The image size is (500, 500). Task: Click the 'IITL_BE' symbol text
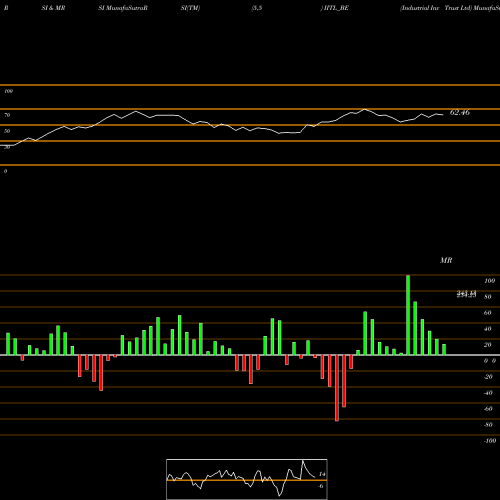(x=335, y=8)
